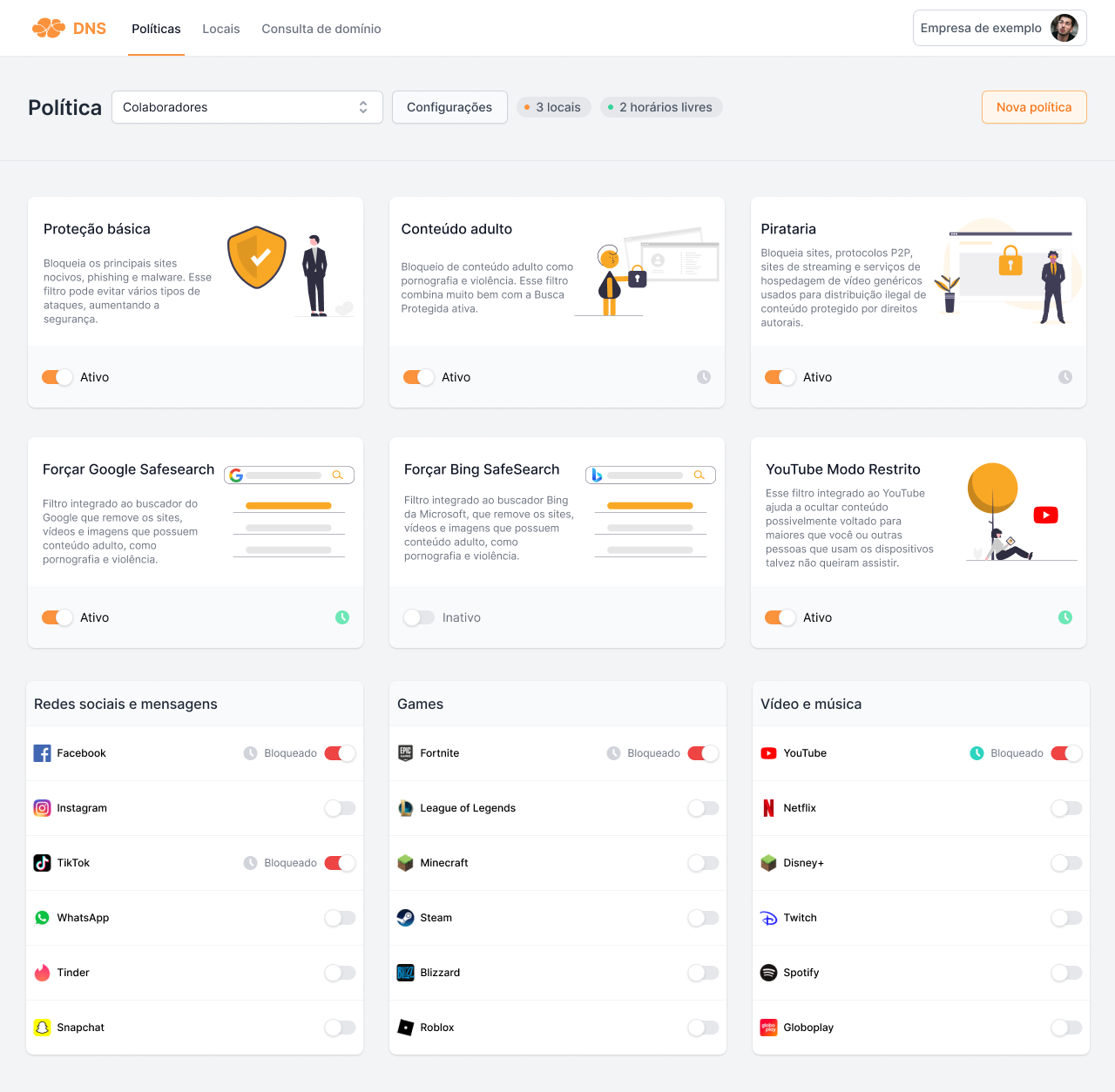
Task: Click green clock icon on YouTube Modo Restrito
Action: [1065, 617]
